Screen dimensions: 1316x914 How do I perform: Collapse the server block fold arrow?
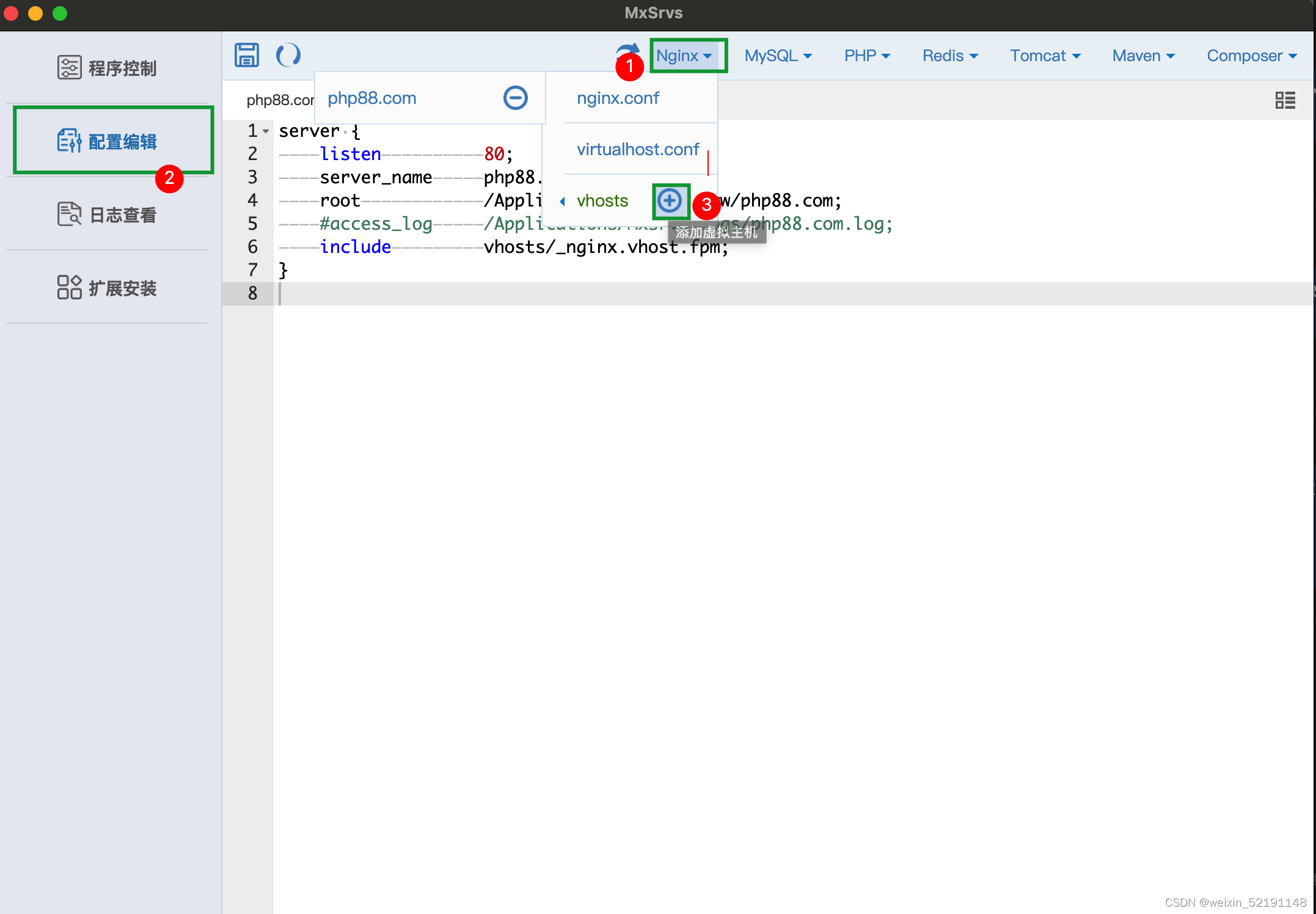(x=266, y=131)
